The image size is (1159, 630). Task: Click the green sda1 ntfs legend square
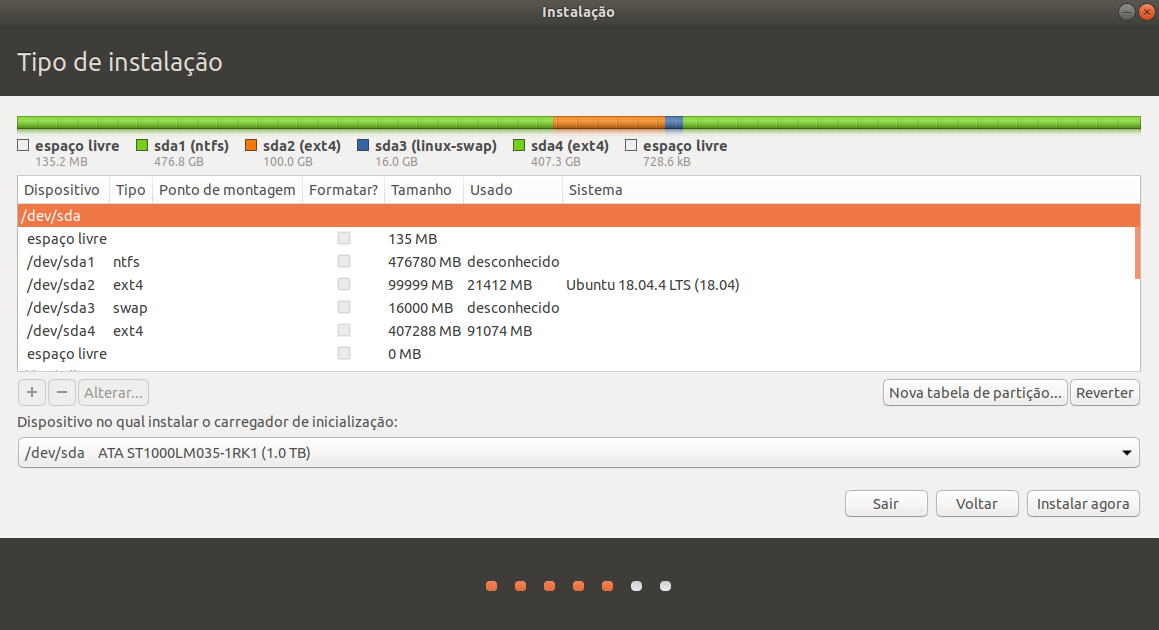142,146
